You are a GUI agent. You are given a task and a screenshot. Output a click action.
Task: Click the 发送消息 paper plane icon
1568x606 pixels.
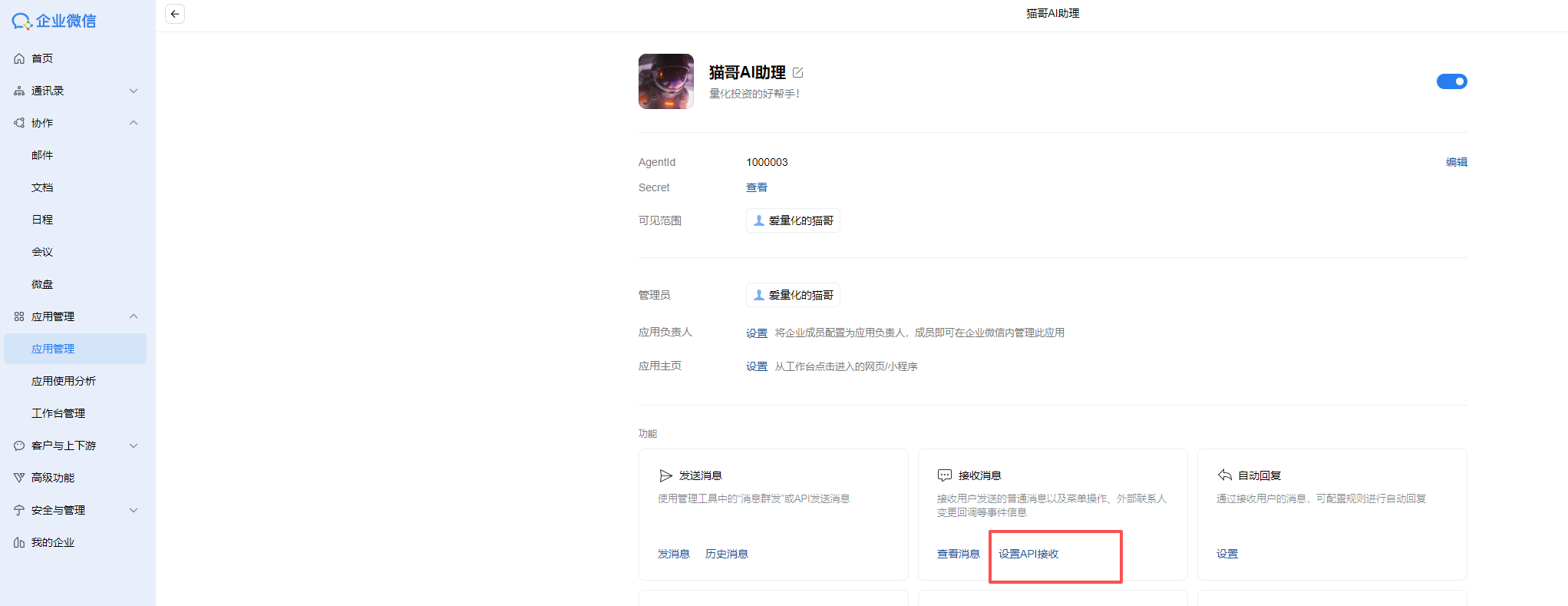point(665,475)
